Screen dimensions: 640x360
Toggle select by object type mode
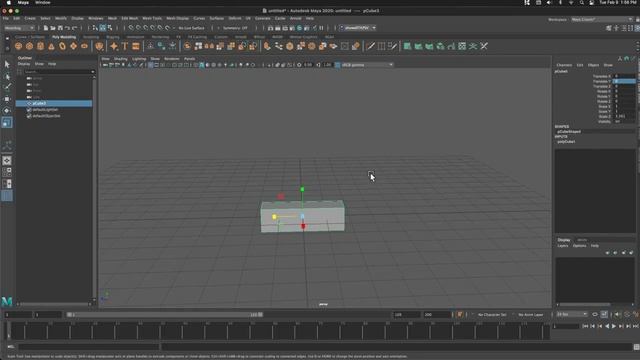(102, 28)
